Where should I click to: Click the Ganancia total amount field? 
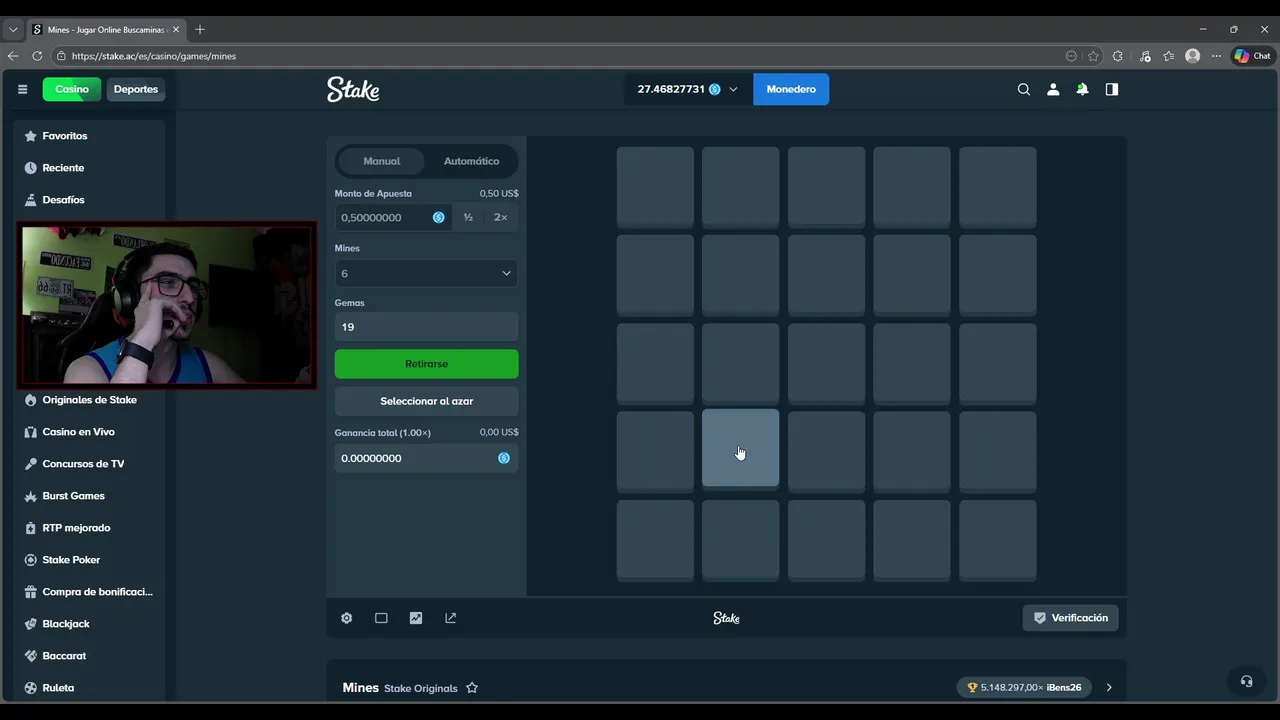pyautogui.click(x=426, y=458)
